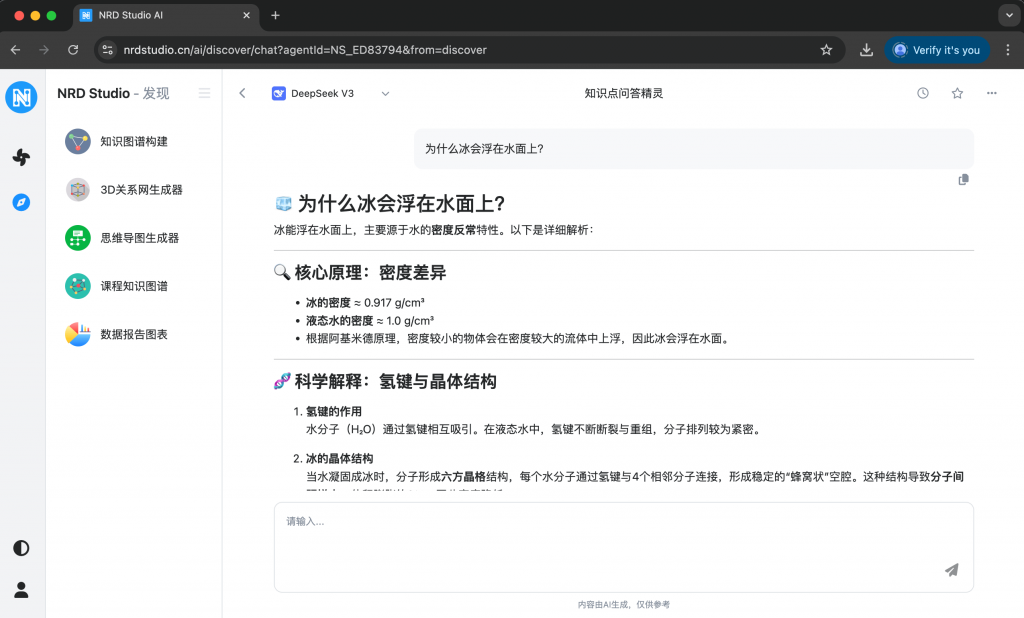Screen dimensions: 1024x618
Task: Select the compass Discover icon
Action: (x=21, y=202)
